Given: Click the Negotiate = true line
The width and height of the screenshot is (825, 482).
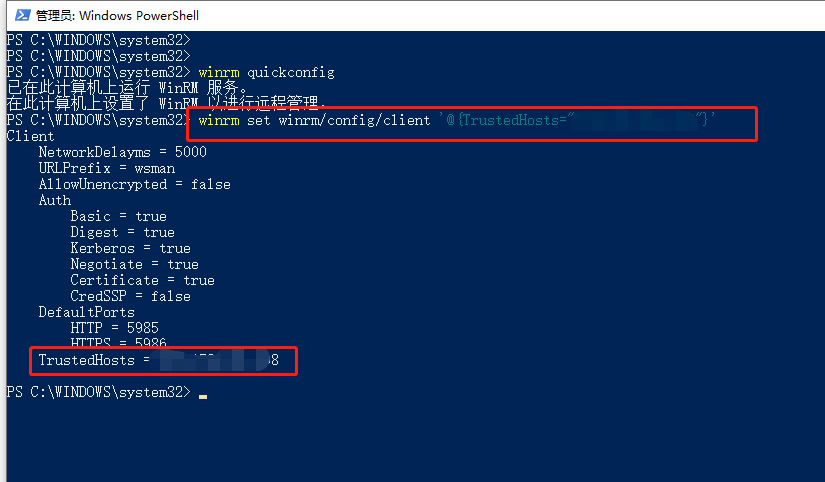Looking at the screenshot, I should pyautogui.click(x=135, y=265).
